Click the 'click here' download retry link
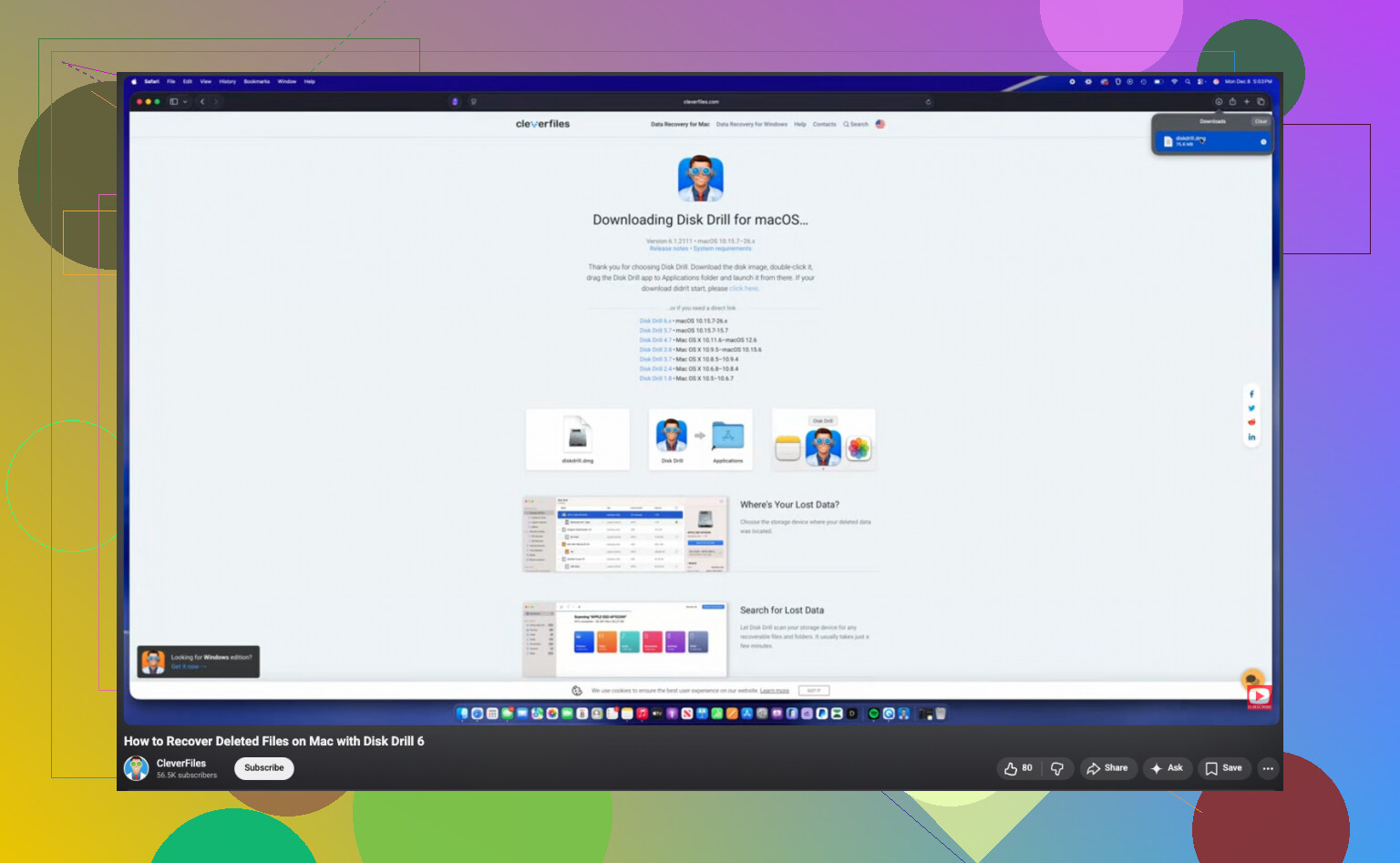This screenshot has height=863, width=1400. point(744,289)
